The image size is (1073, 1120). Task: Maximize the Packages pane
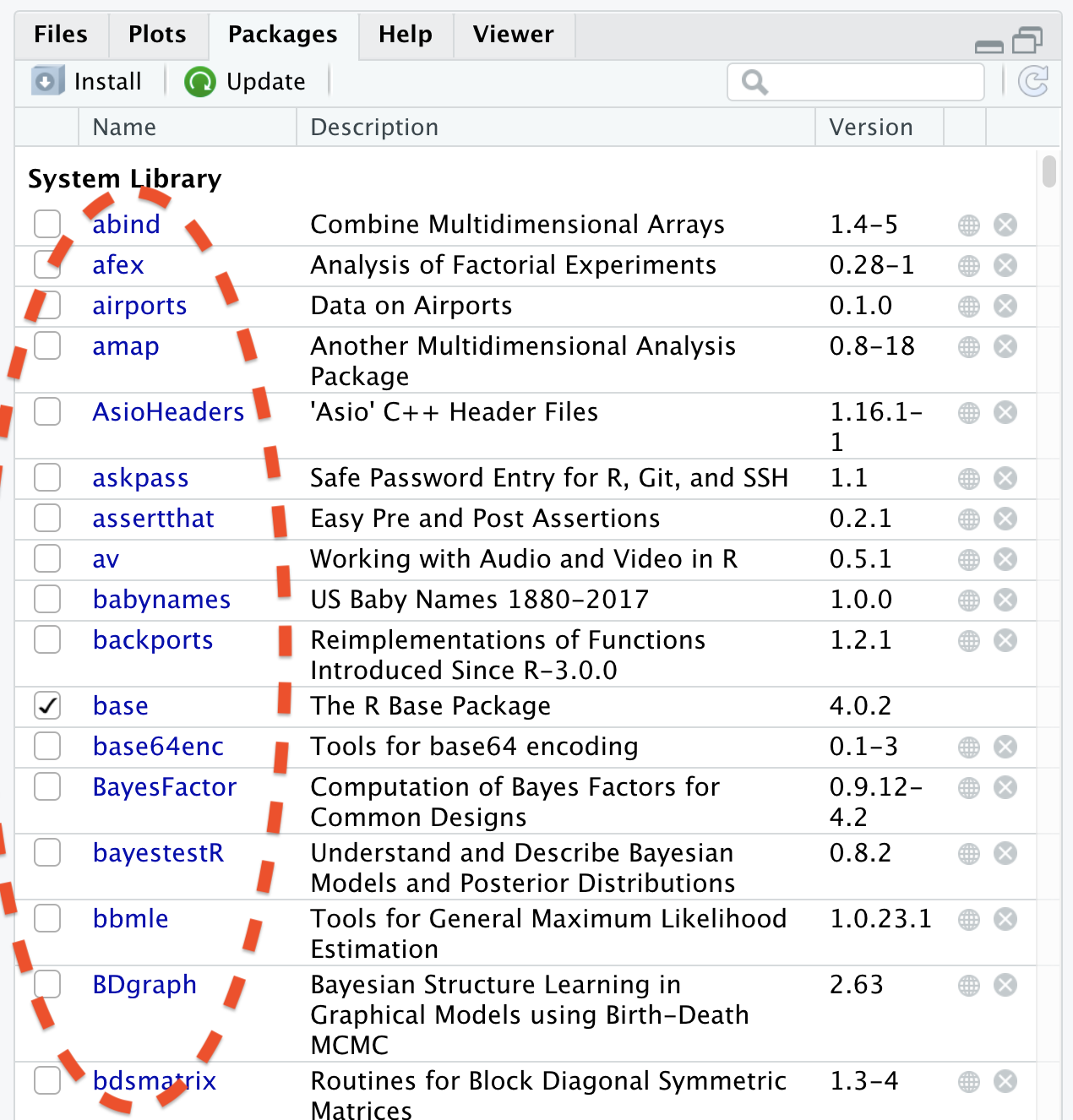(x=1027, y=40)
